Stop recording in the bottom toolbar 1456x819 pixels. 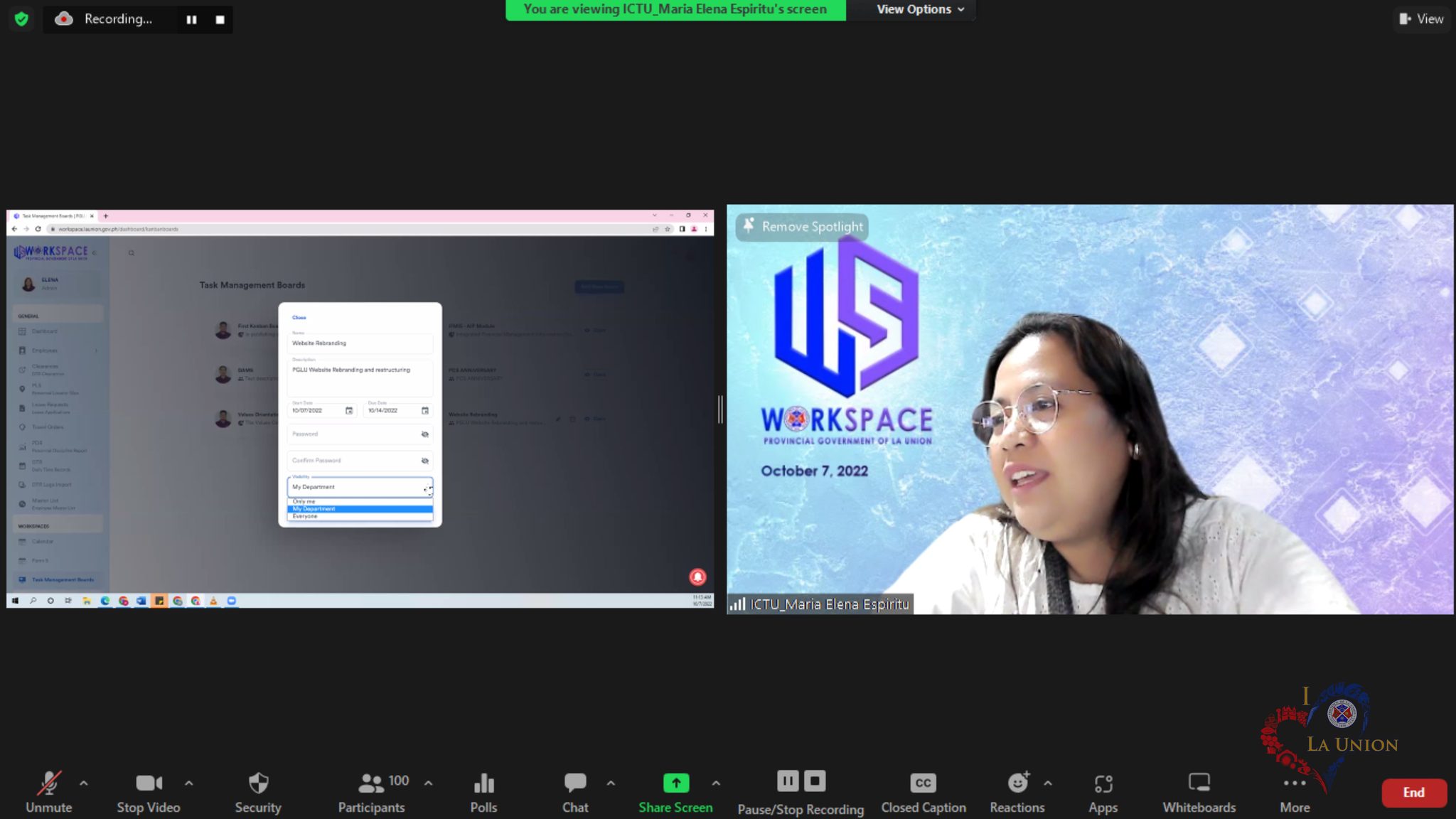tap(815, 781)
